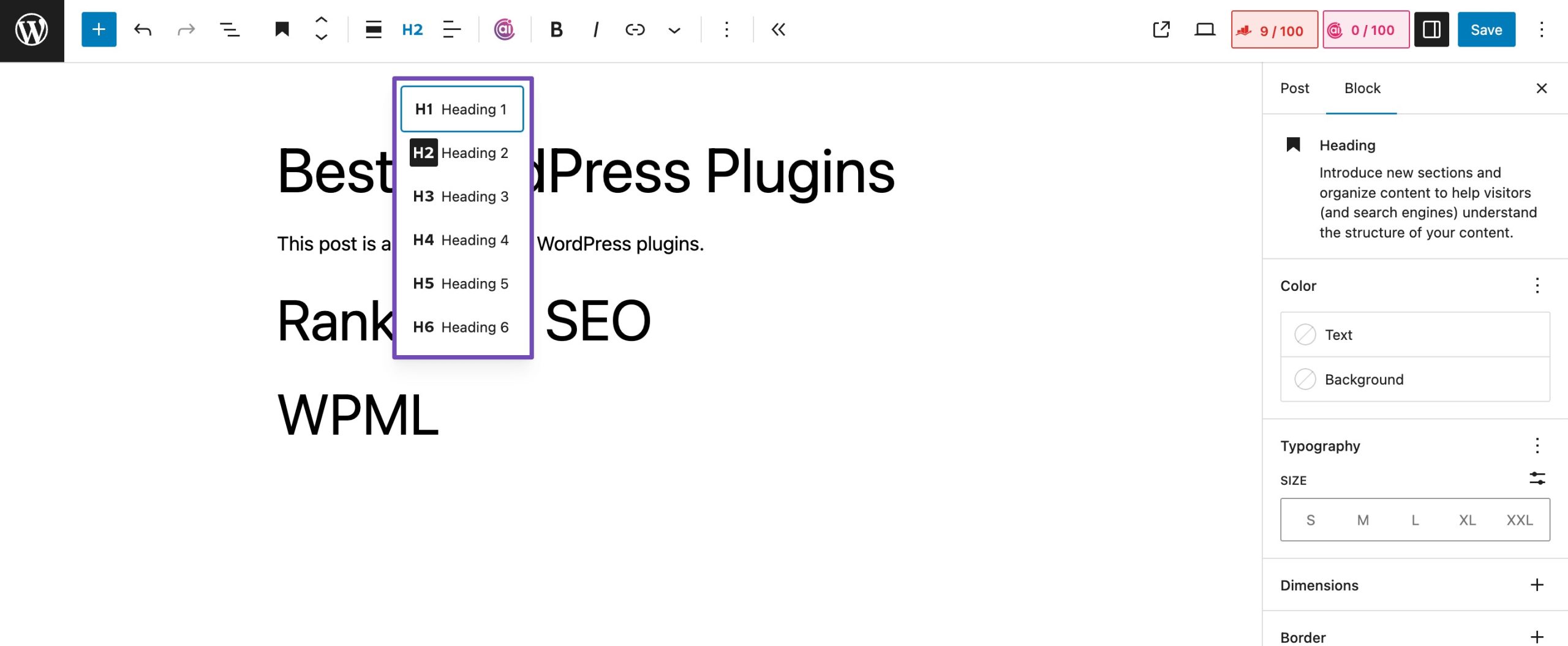Open the Background color picker

pos(1415,379)
